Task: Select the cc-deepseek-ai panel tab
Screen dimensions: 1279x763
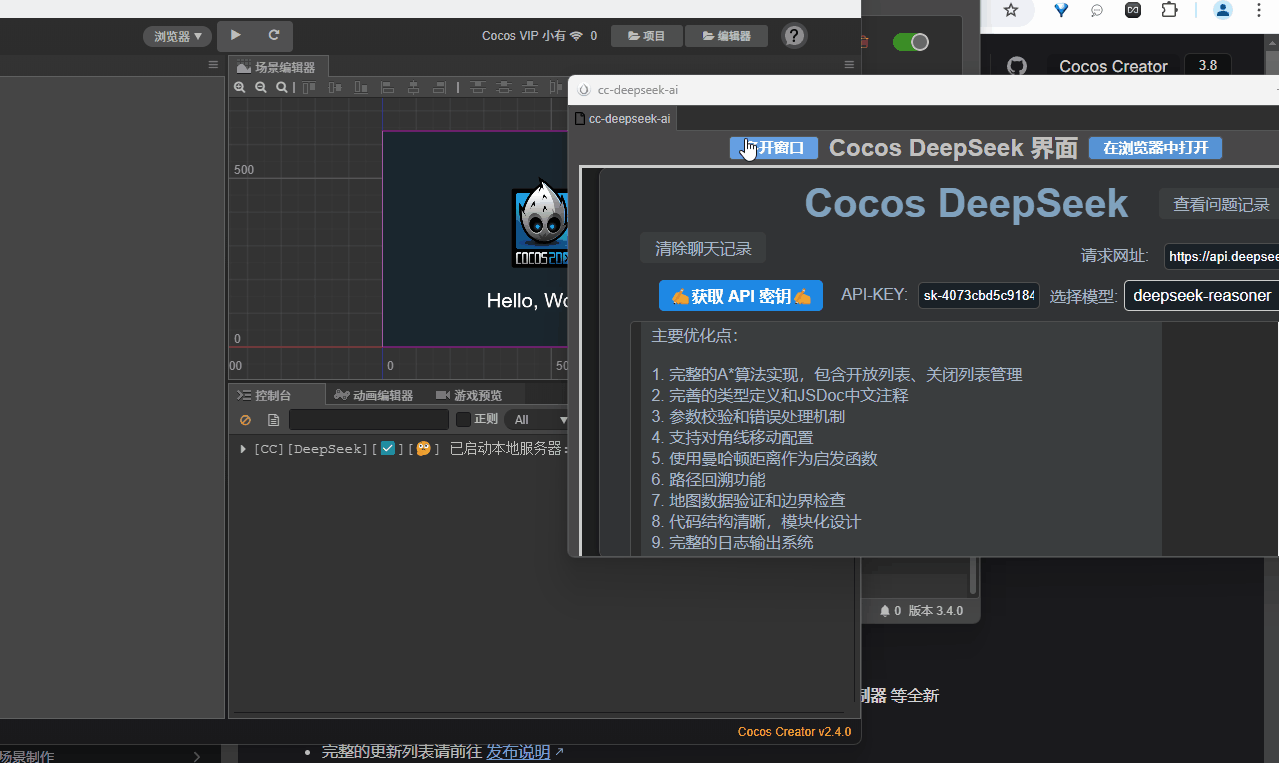Action: [x=623, y=119]
